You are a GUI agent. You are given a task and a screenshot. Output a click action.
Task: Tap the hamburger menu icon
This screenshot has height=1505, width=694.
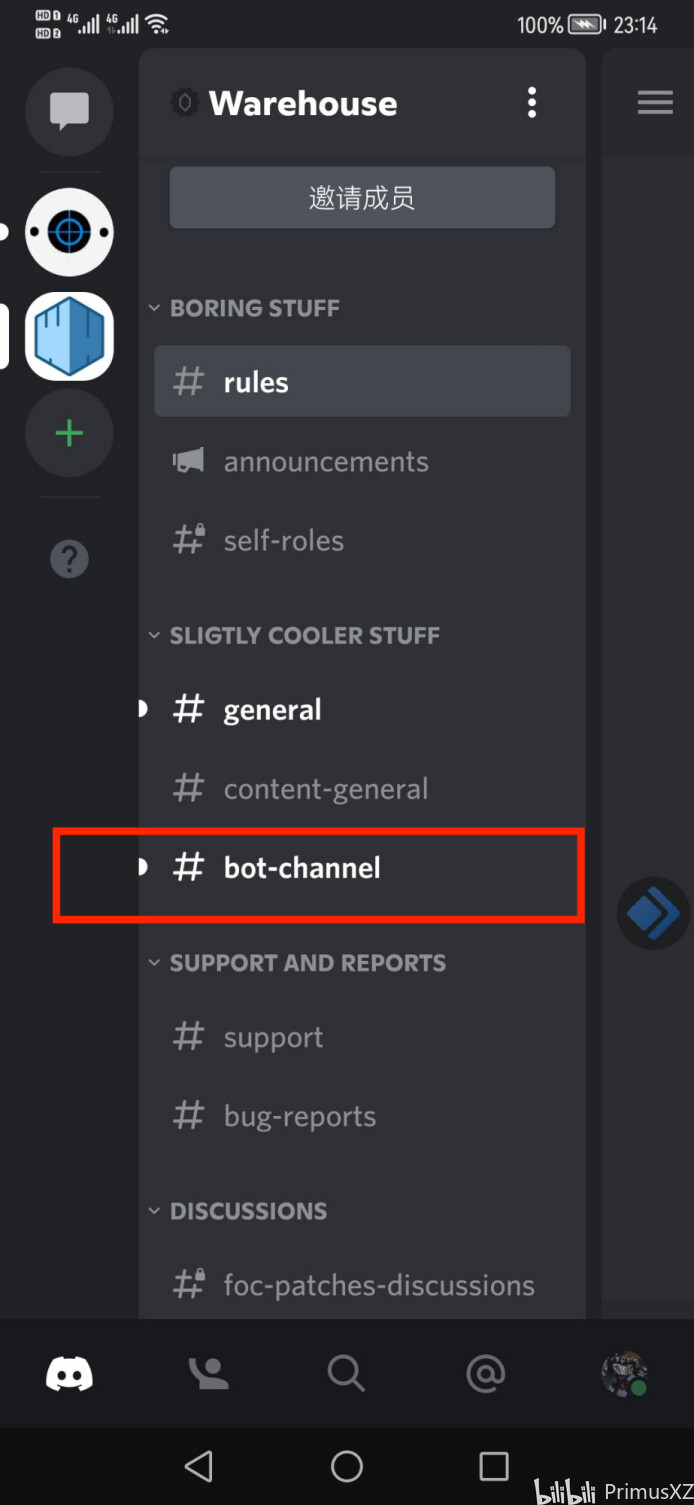pyautogui.click(x=655, y=102)
